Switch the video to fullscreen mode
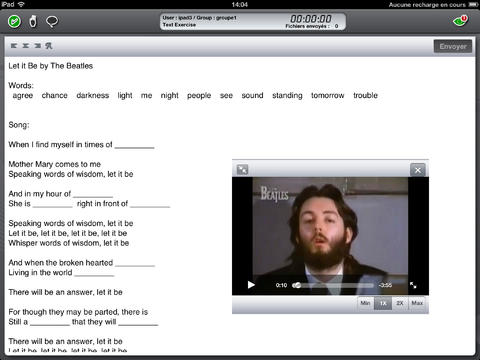Viewport: 480px width, 360px height. click(x=413, y=285)
